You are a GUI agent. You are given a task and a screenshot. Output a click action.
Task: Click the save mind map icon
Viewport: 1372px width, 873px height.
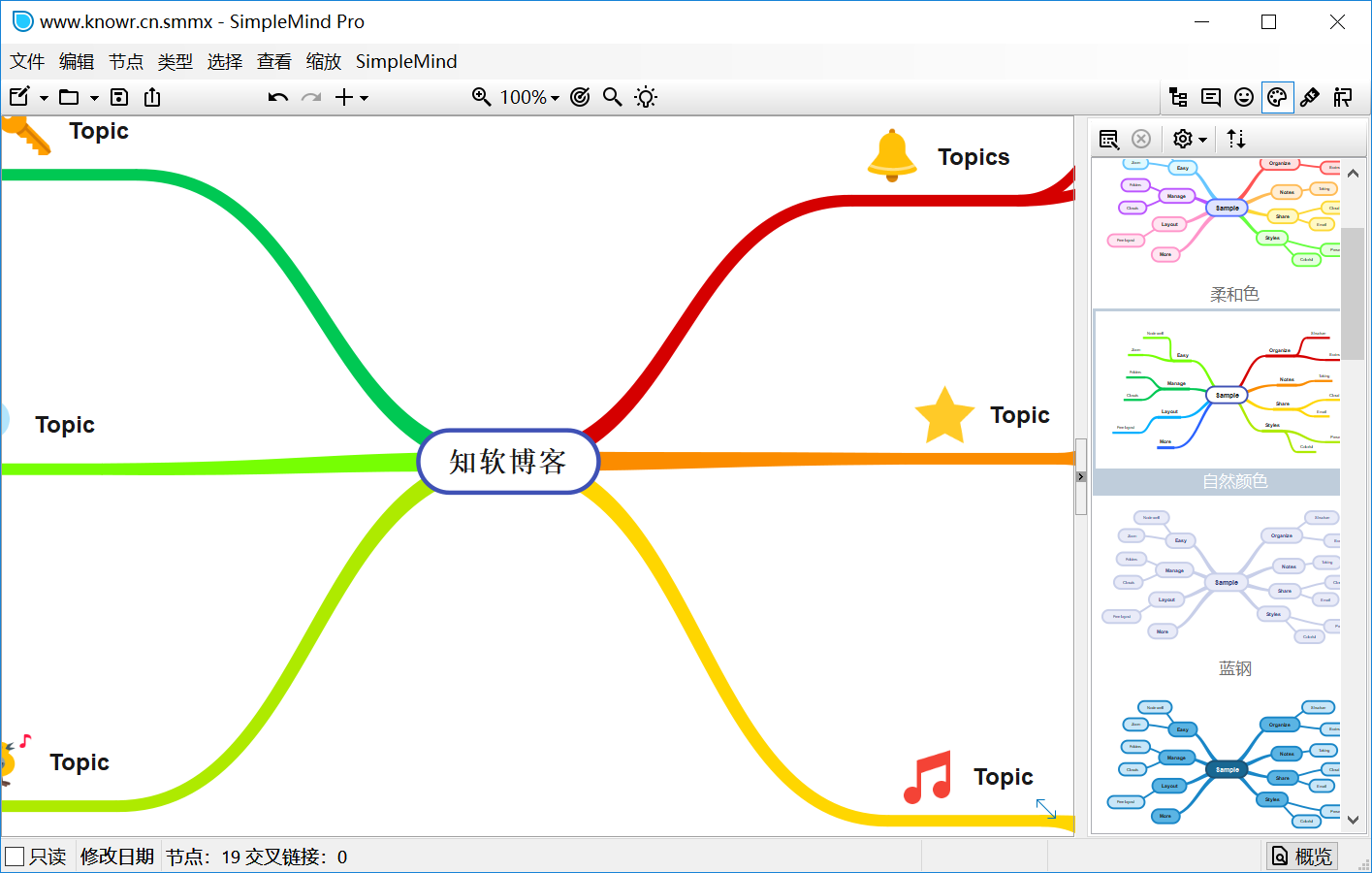coord(119,97)
